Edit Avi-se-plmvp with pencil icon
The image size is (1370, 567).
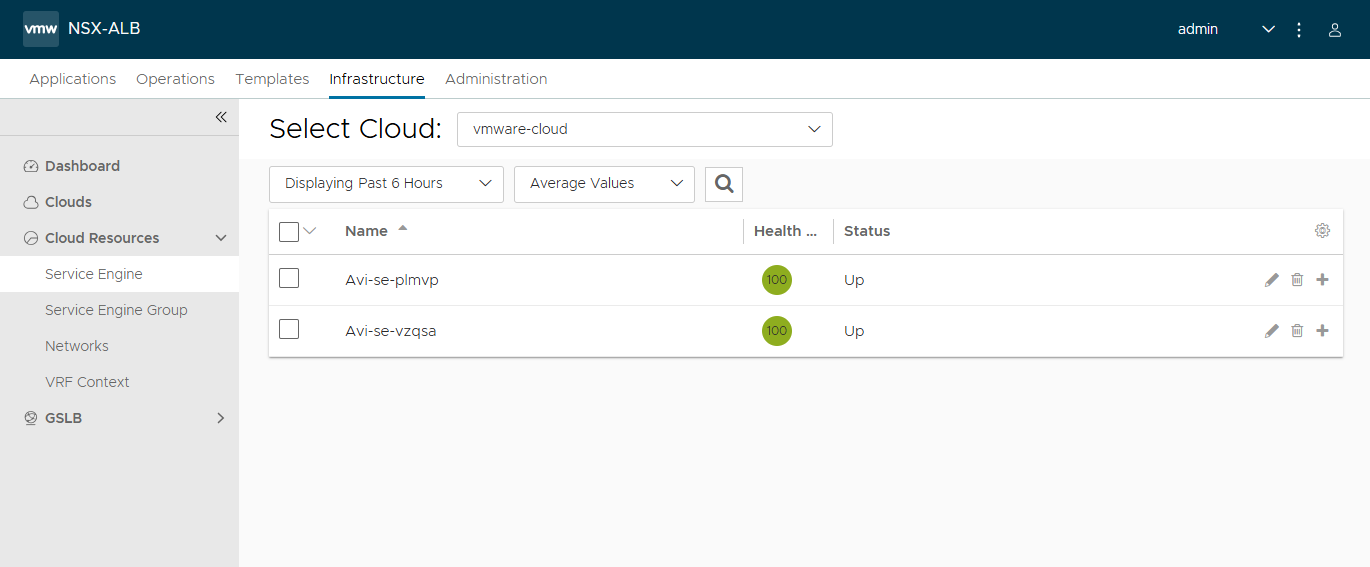(1272, 280)
